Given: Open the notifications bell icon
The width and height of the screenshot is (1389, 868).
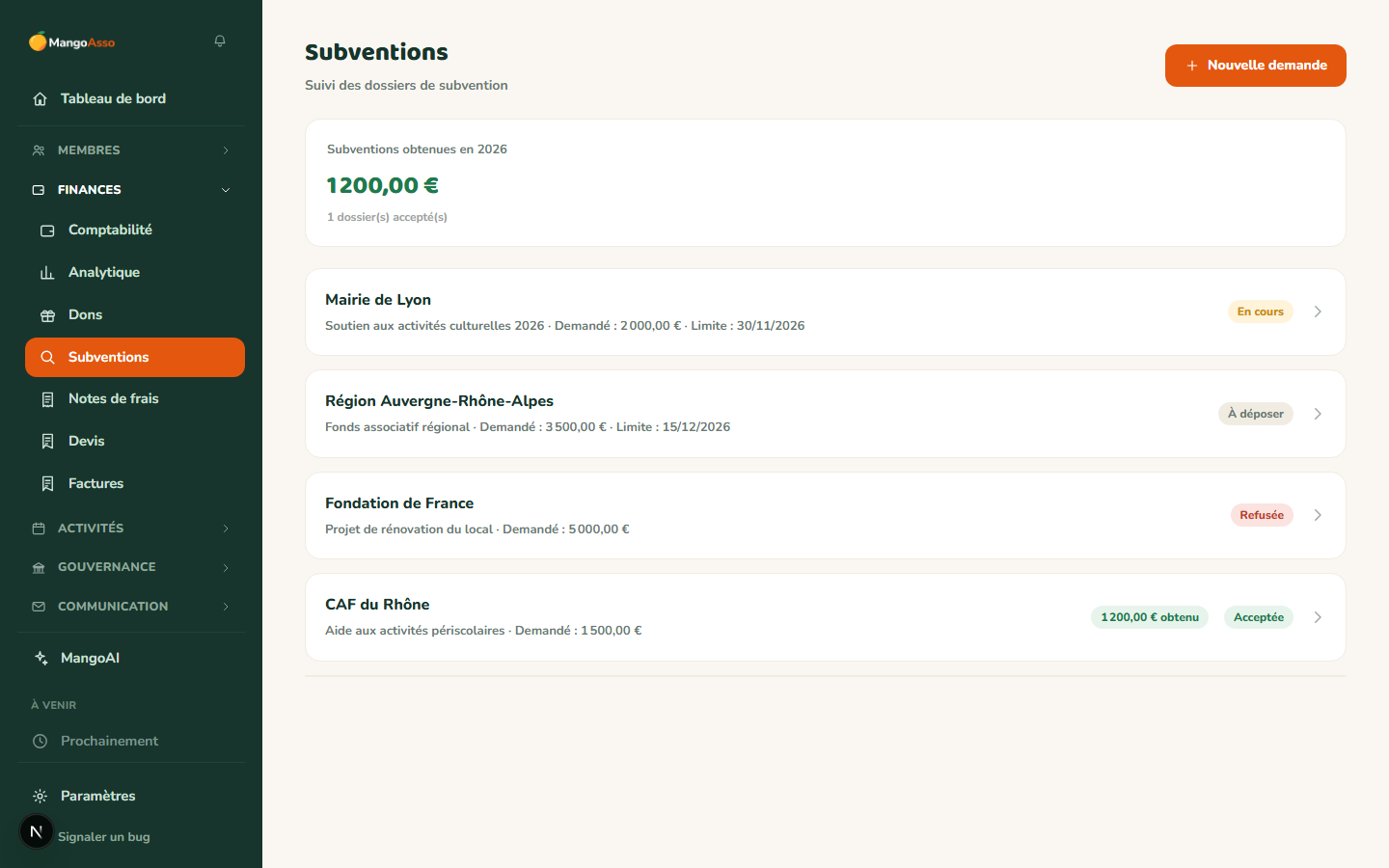Looking at the screenshot, I should coord(220,41).
